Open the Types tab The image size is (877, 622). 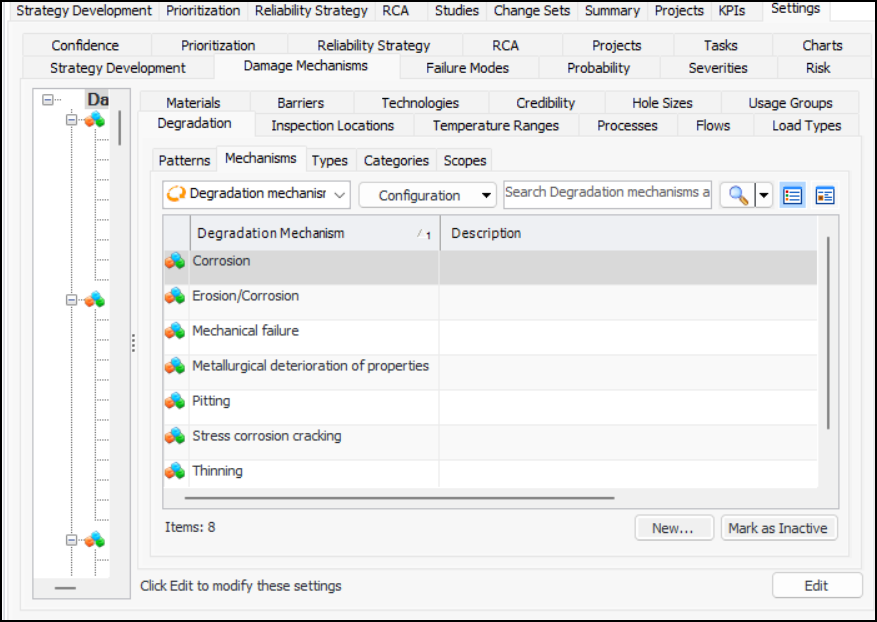click(330, 161)
